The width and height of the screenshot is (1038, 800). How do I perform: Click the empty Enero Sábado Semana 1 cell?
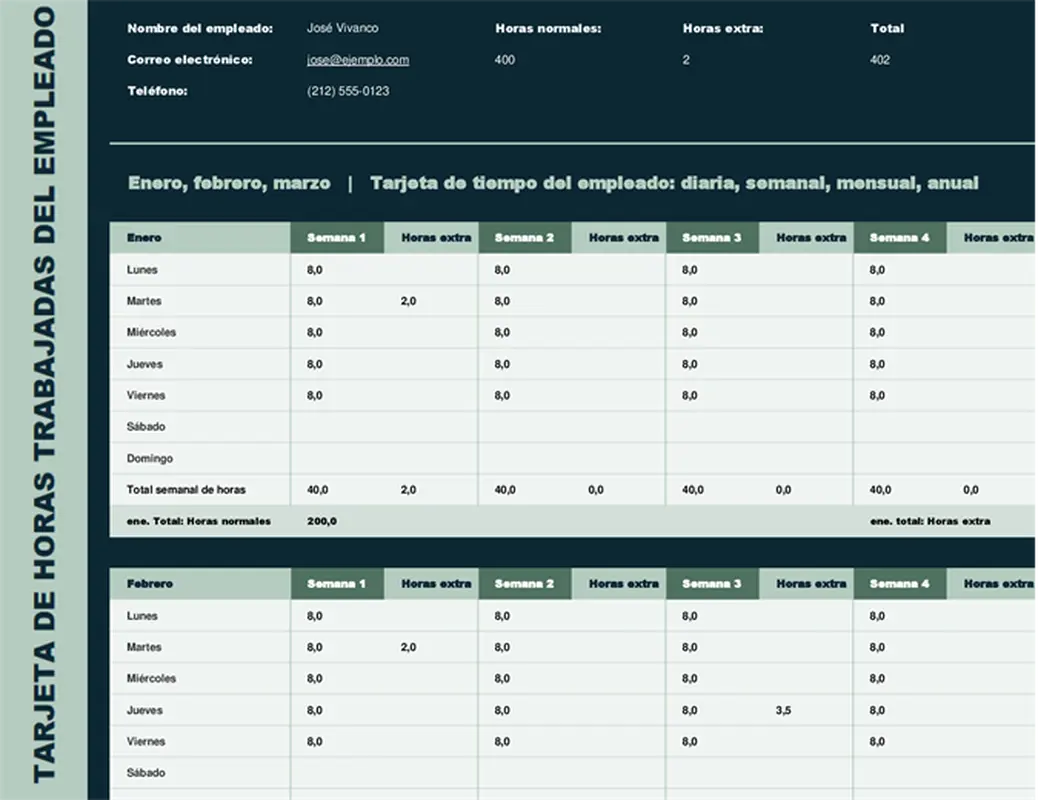tap(337, 426)
